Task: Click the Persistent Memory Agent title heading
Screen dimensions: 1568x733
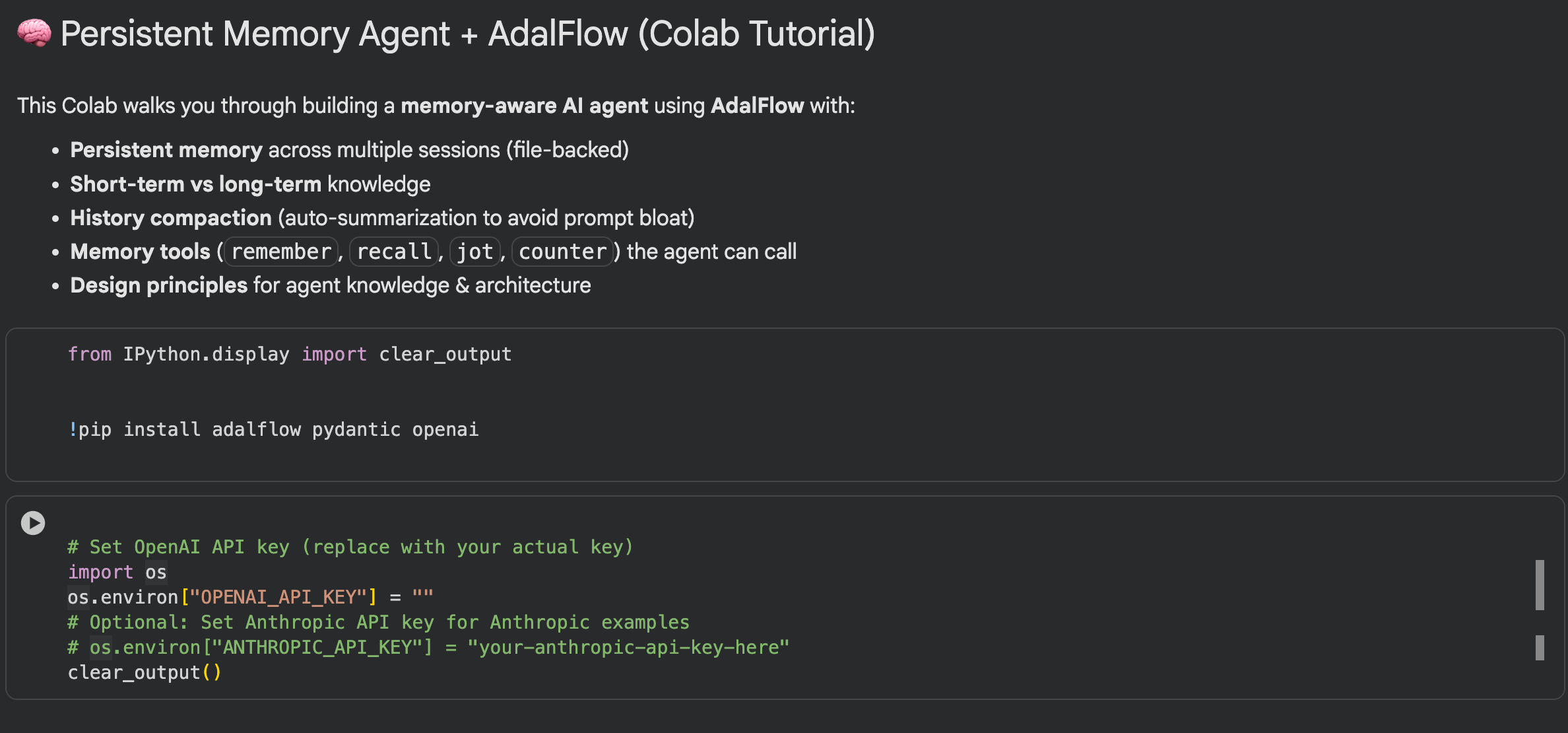Action: pos(467,33)
